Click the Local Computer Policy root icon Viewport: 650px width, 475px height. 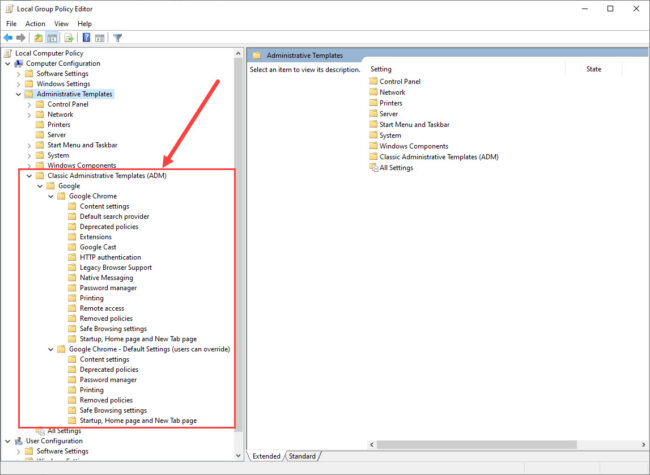click(x=8, y=53)
